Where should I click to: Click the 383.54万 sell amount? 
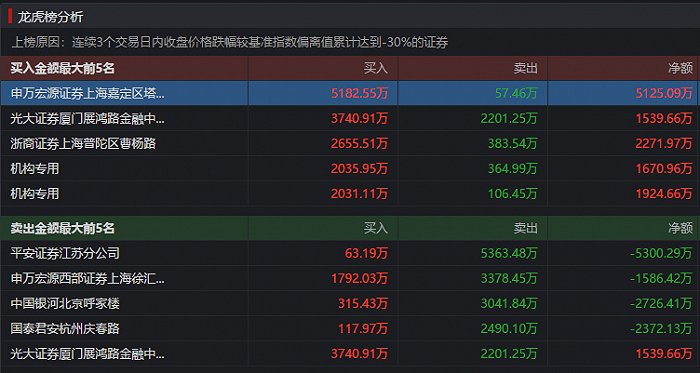tap(512, 143)
